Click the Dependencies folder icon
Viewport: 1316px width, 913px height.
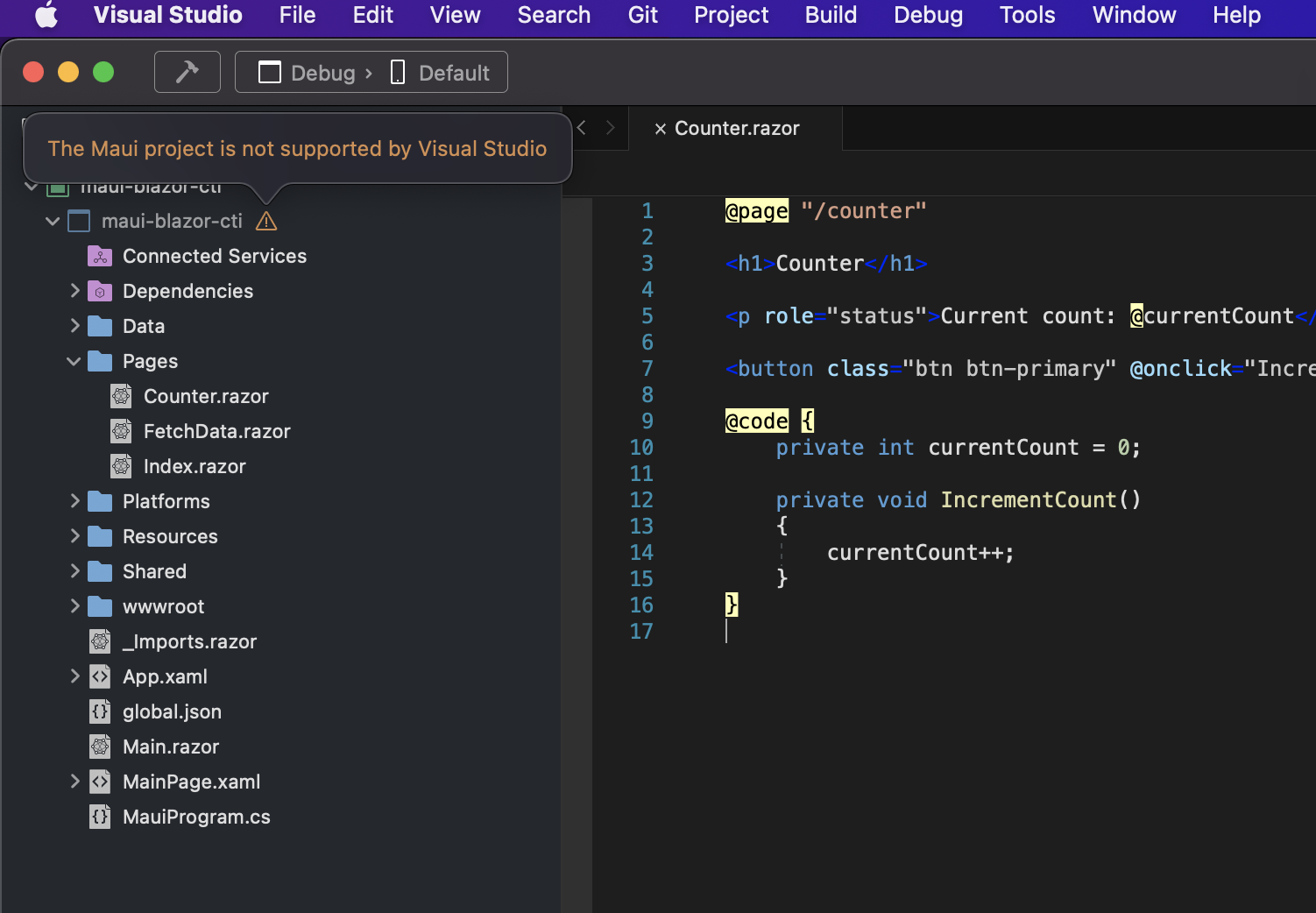100,291
